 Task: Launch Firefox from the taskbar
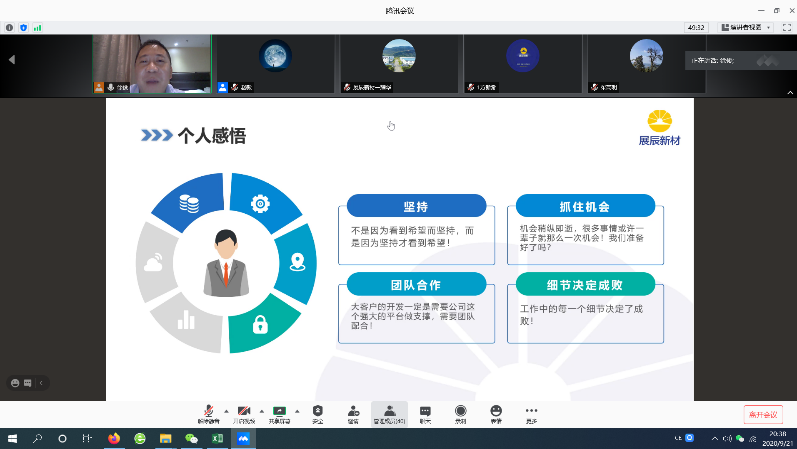pos(114,438)
